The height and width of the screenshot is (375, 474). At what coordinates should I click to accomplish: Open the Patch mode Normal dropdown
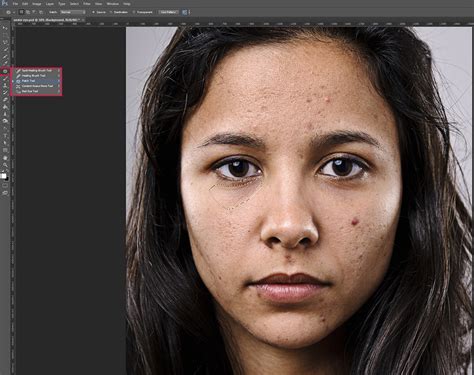point(73,12)
